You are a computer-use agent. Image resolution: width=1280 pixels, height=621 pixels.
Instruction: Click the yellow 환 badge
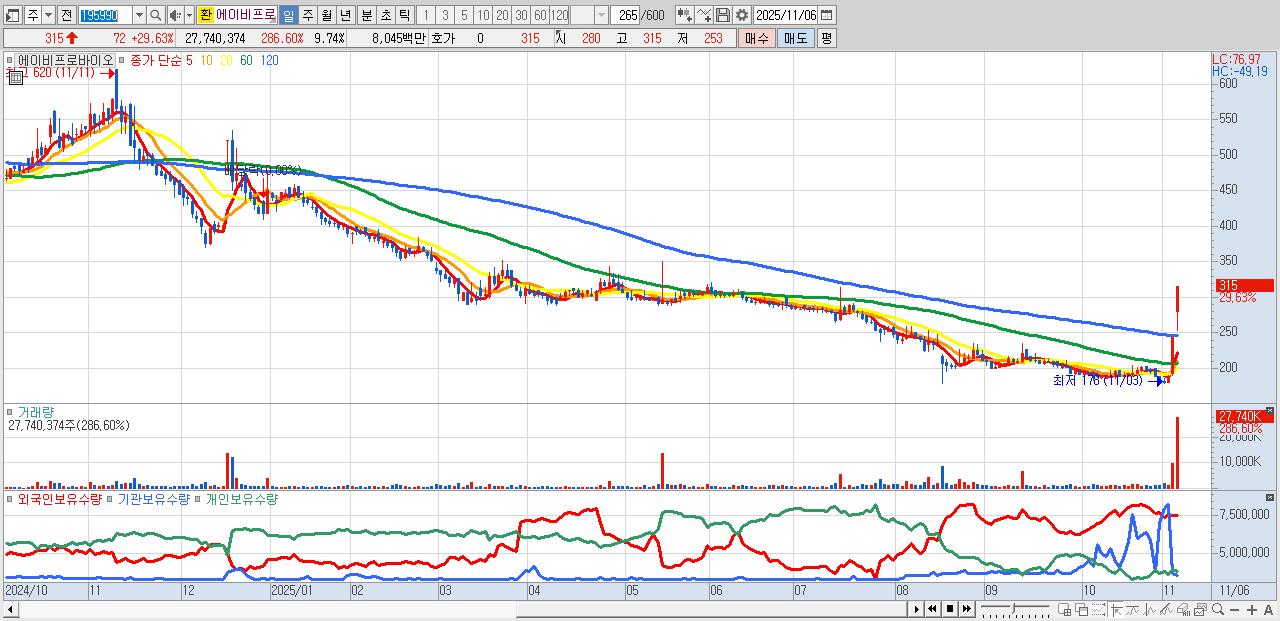[205, 15]
